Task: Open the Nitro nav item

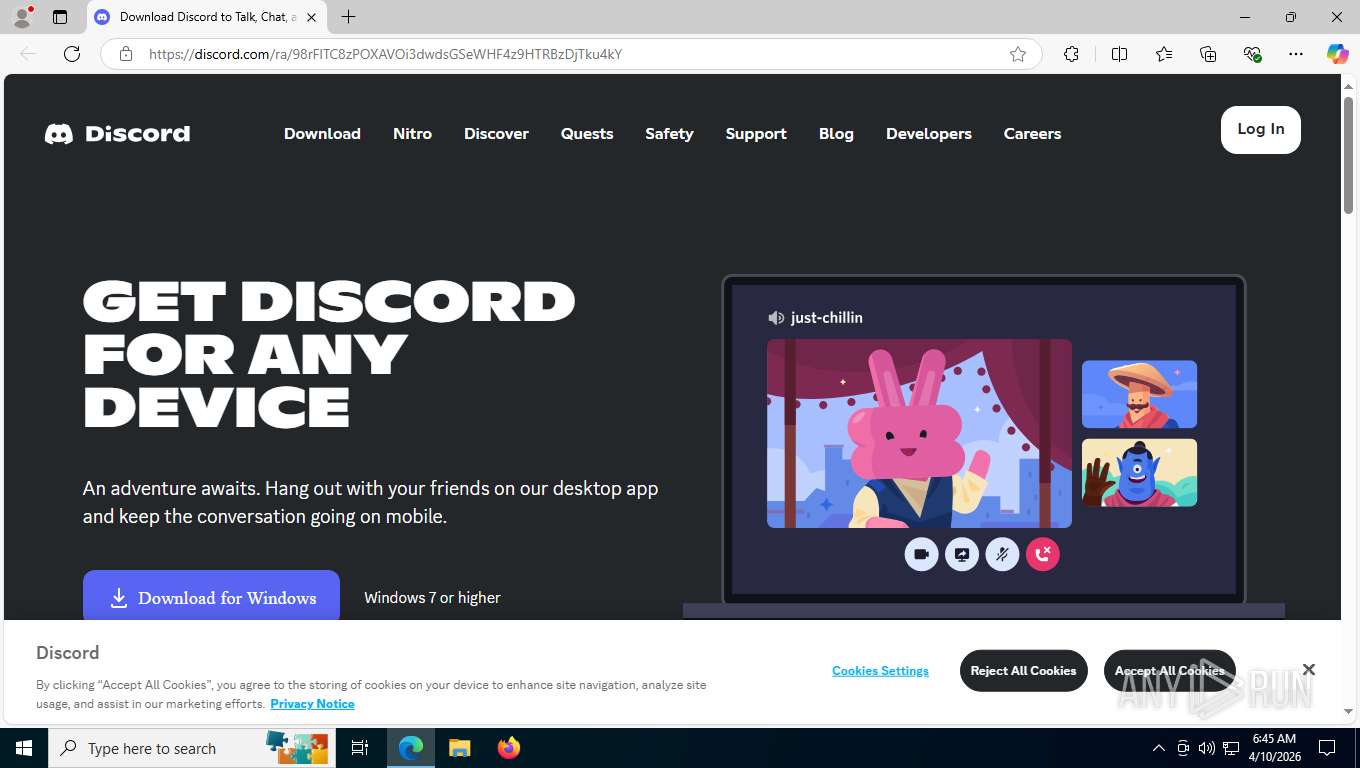Action: point(412,134)
